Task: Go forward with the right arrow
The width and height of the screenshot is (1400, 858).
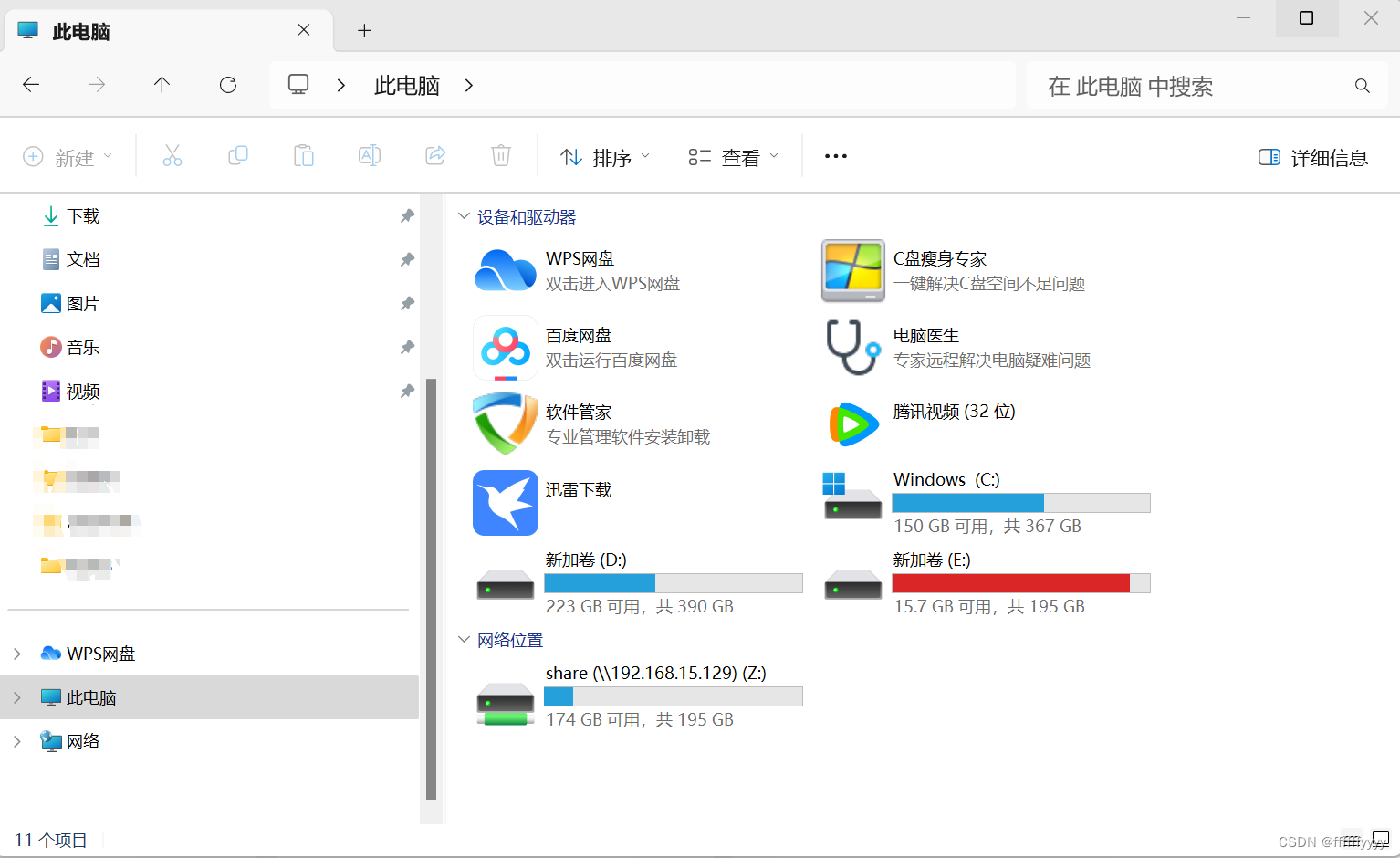Action: [97, 85]
